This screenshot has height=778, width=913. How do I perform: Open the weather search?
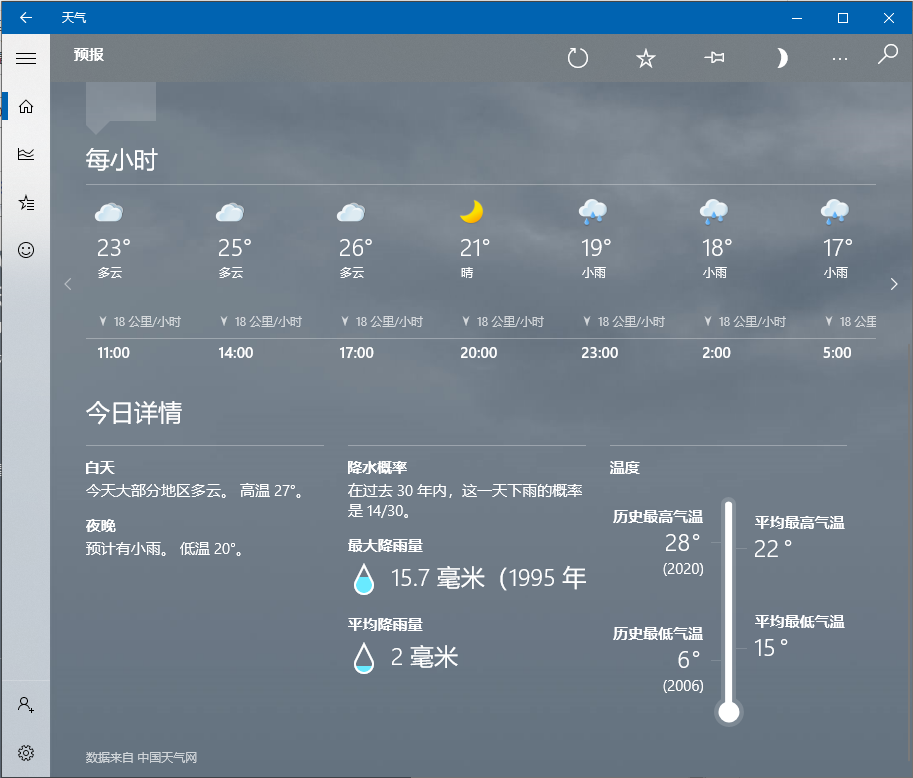coord(886,58)
